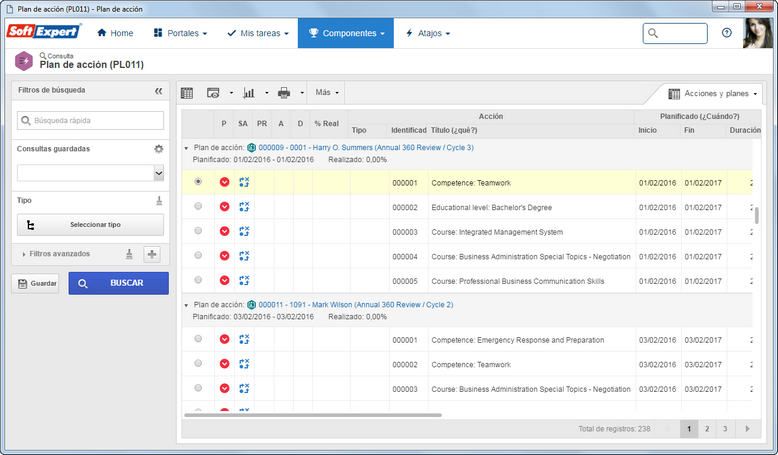The image size is (778, 455).
Task: Open the Acciones y planes view dropdown
Action: click(x=713, y=94)
